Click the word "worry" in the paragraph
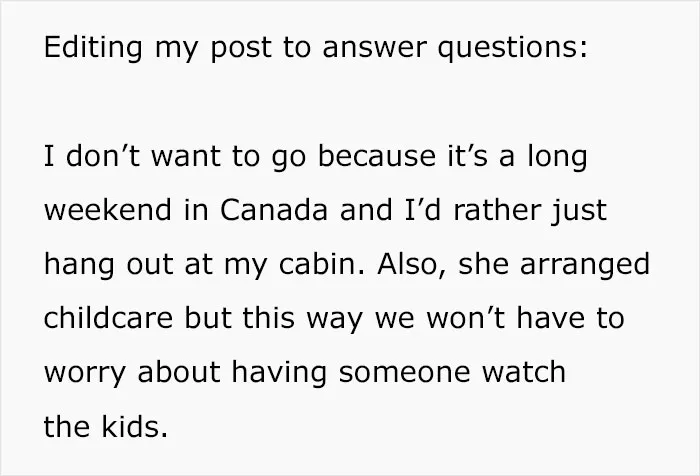The width and height of the screenshot is (700, 476). click(85, 374)
